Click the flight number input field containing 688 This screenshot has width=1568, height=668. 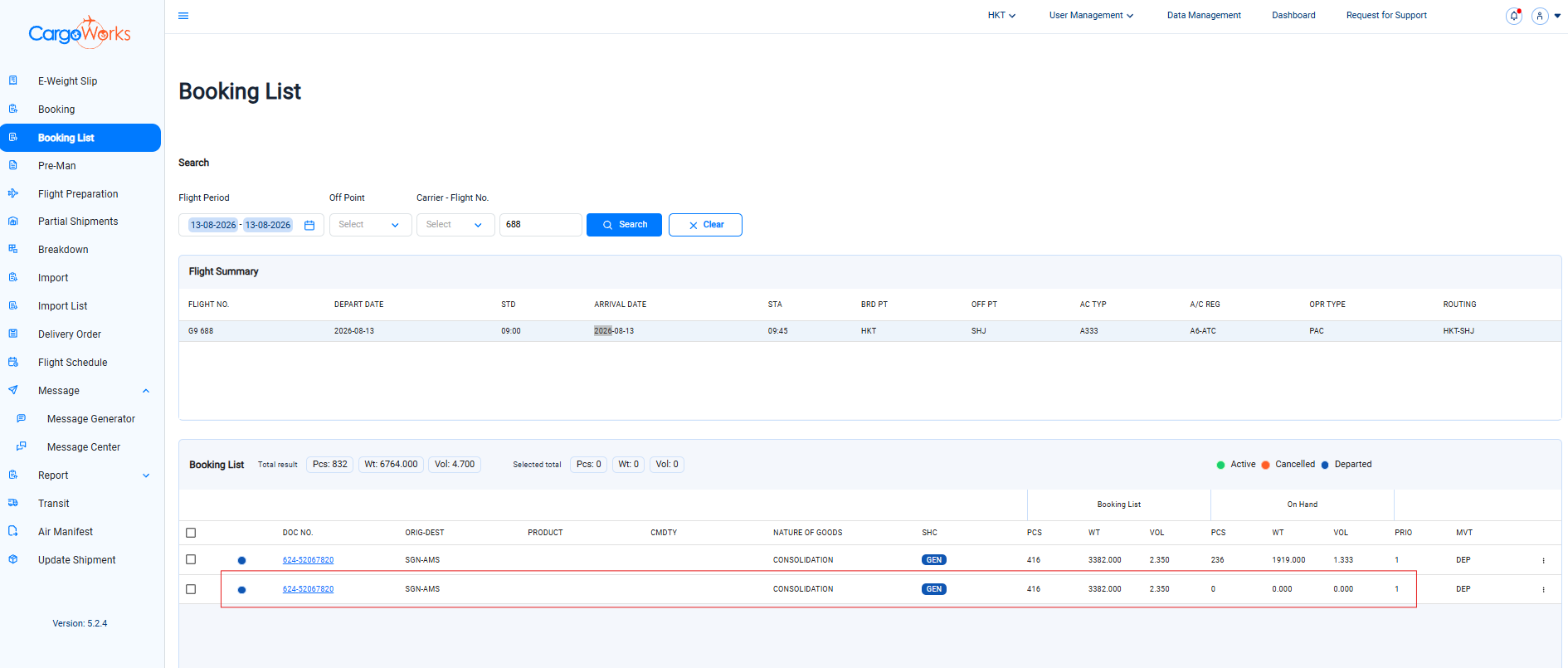(x=540, y=225)
